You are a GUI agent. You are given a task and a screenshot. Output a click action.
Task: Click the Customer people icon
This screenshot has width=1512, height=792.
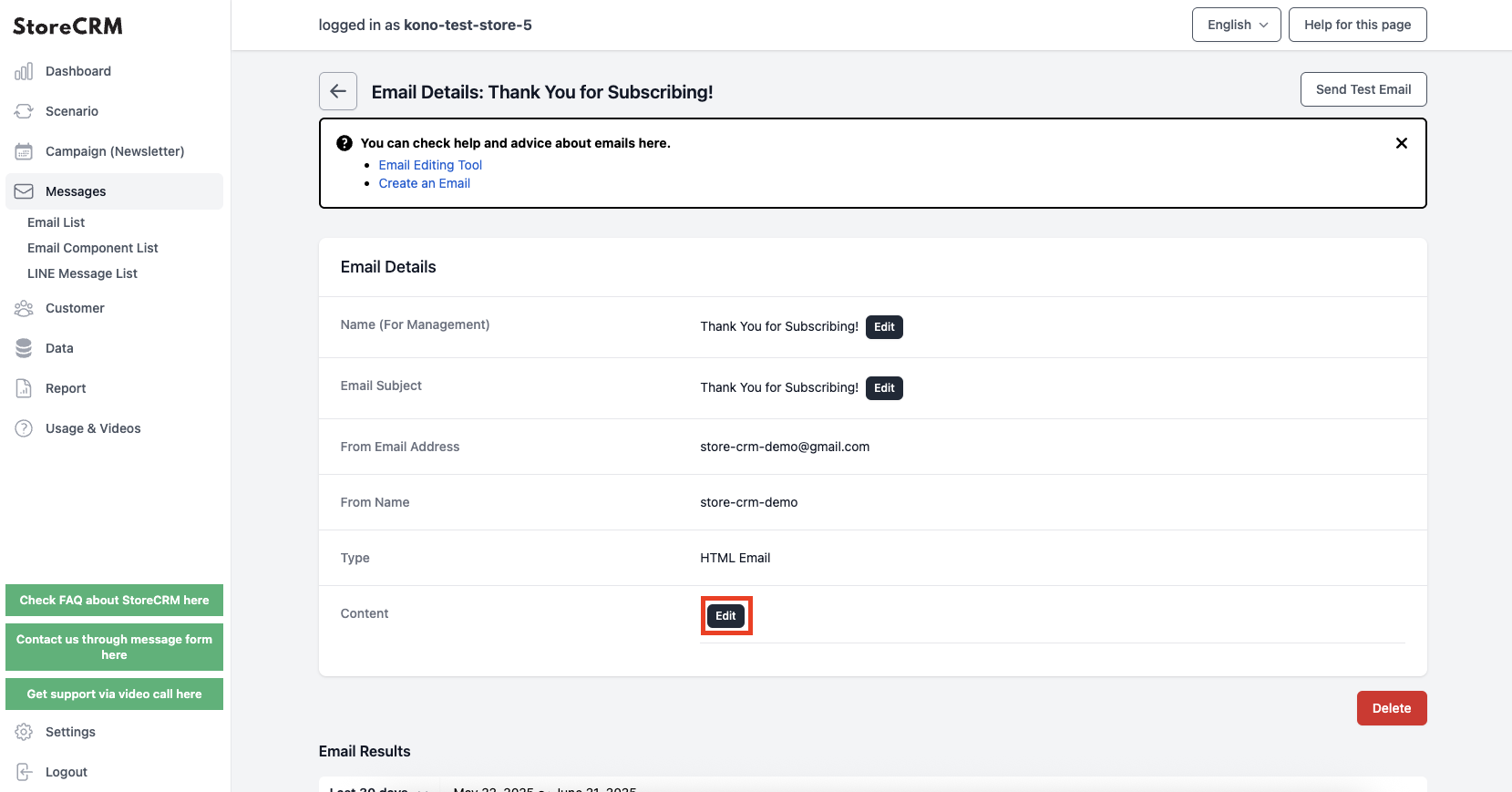coord(24,308)
